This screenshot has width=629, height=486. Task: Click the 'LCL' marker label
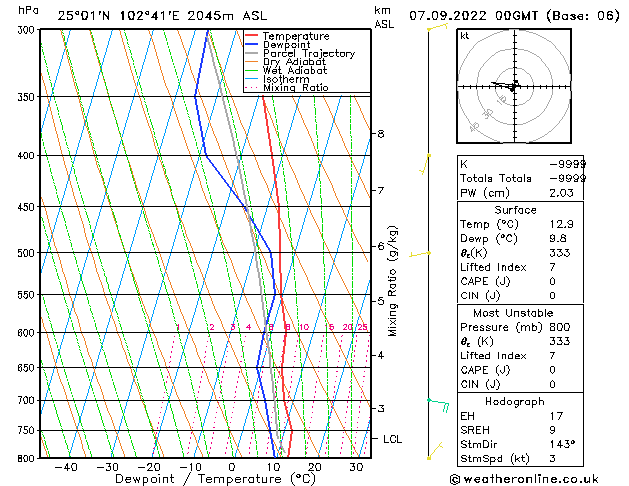click(392, 439)
